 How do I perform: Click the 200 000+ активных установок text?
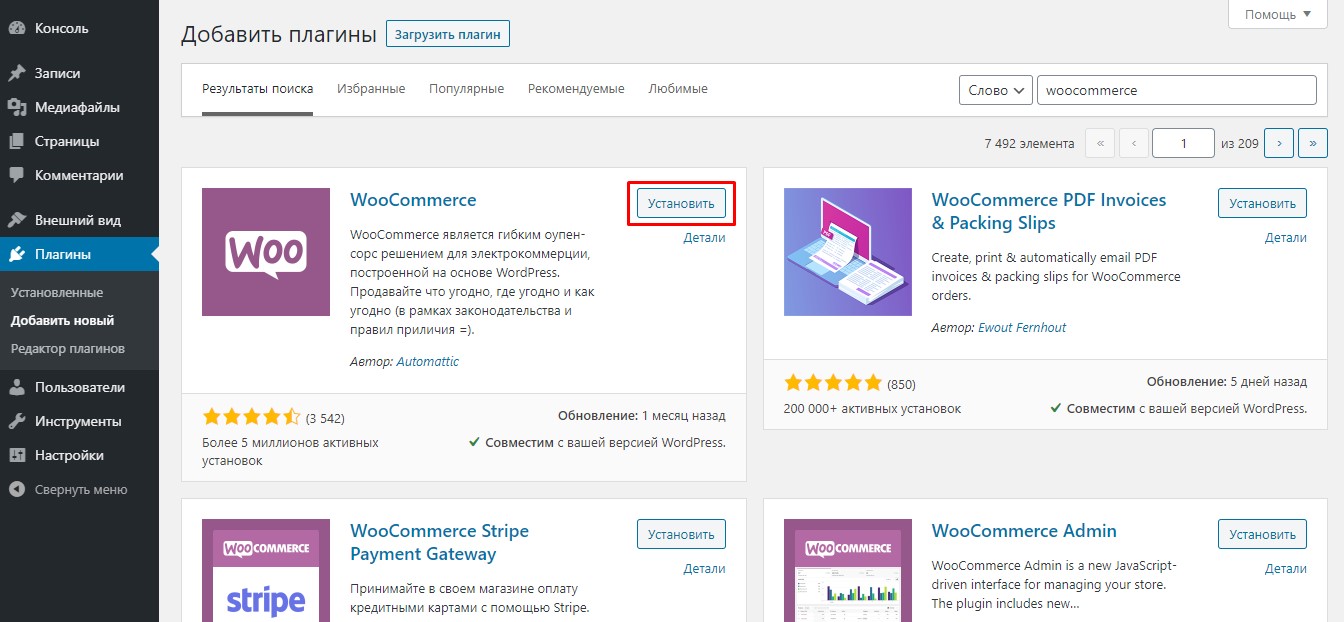(x=872, y=408)
